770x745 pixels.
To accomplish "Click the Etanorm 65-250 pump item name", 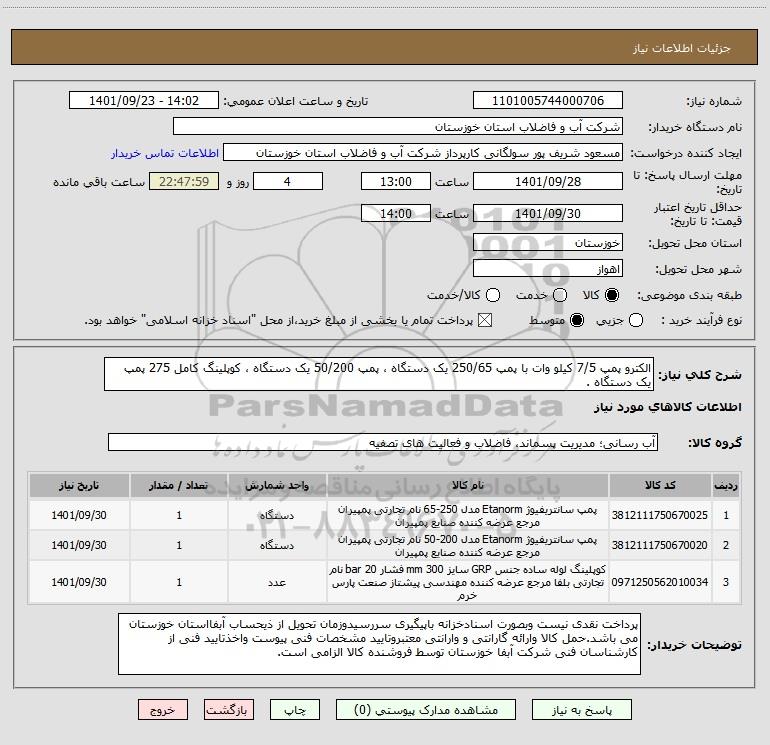I will click(x=468, y=516).
